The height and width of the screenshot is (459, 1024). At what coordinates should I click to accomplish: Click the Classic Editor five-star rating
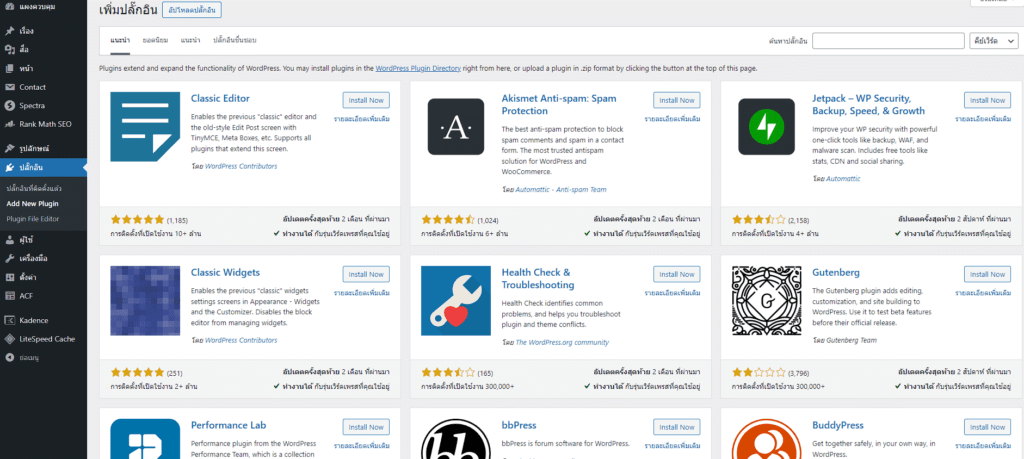click(x=138, y=219)
